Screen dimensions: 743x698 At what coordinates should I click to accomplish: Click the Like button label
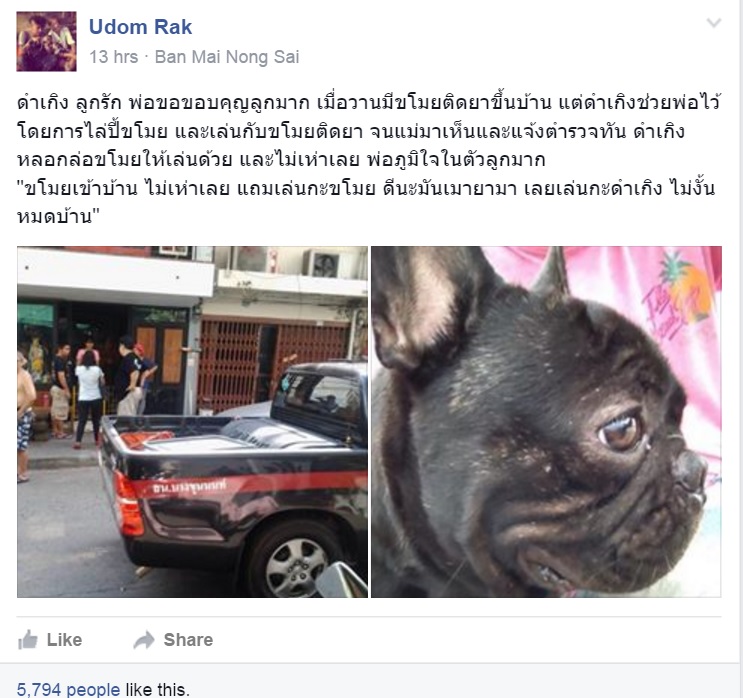click(x=64, y=640)
